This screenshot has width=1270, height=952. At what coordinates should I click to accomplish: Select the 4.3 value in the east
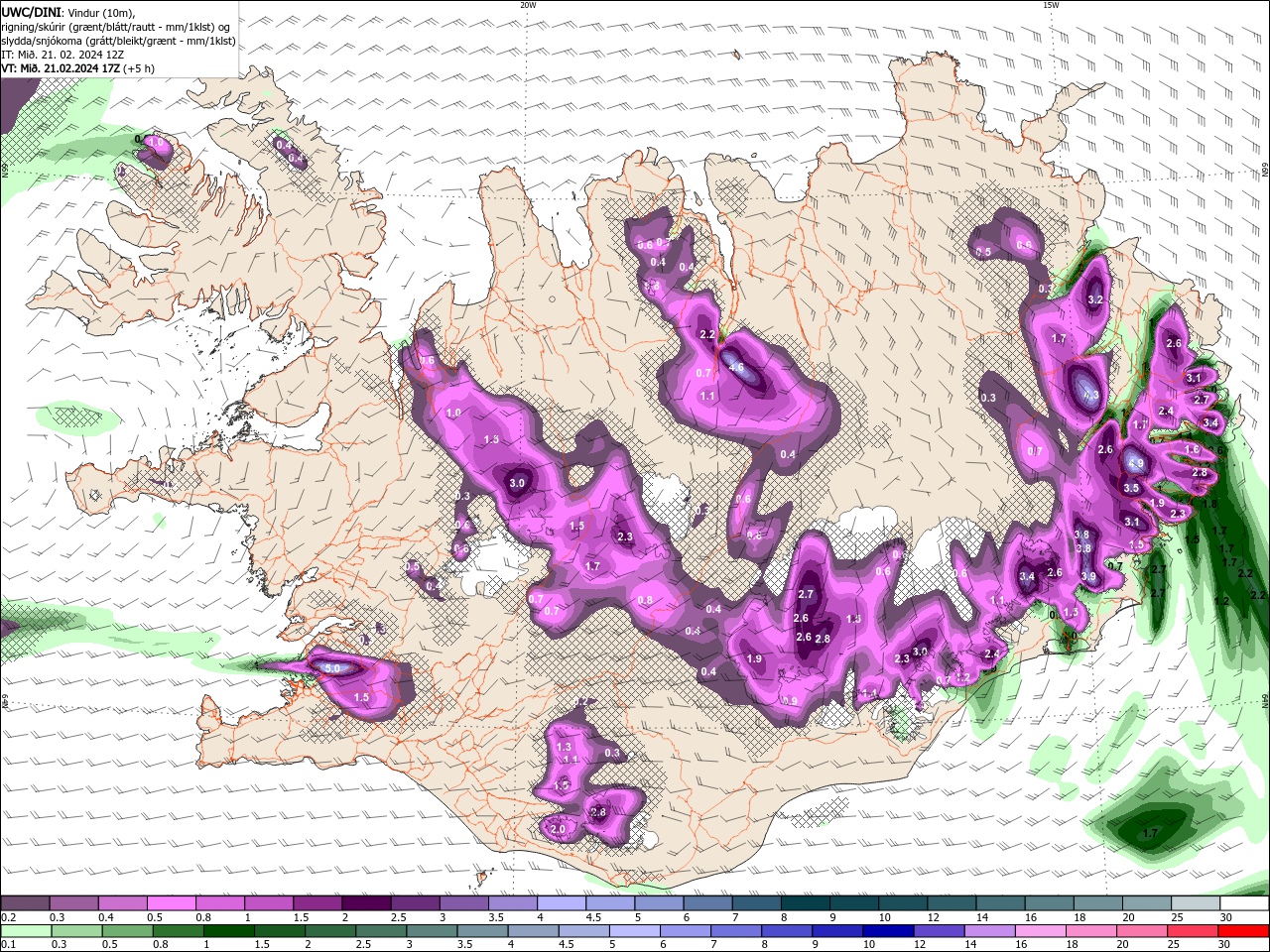tap(1091, 396)
